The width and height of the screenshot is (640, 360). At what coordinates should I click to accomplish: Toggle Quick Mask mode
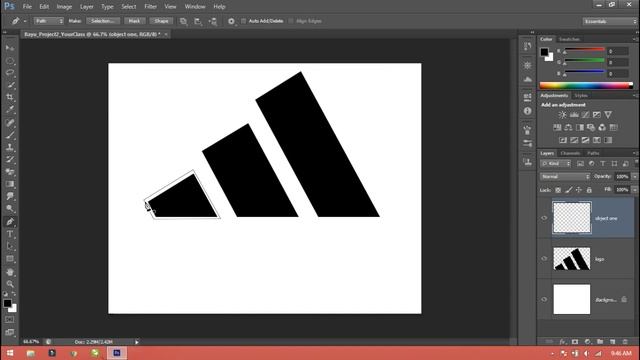[9, 320]
